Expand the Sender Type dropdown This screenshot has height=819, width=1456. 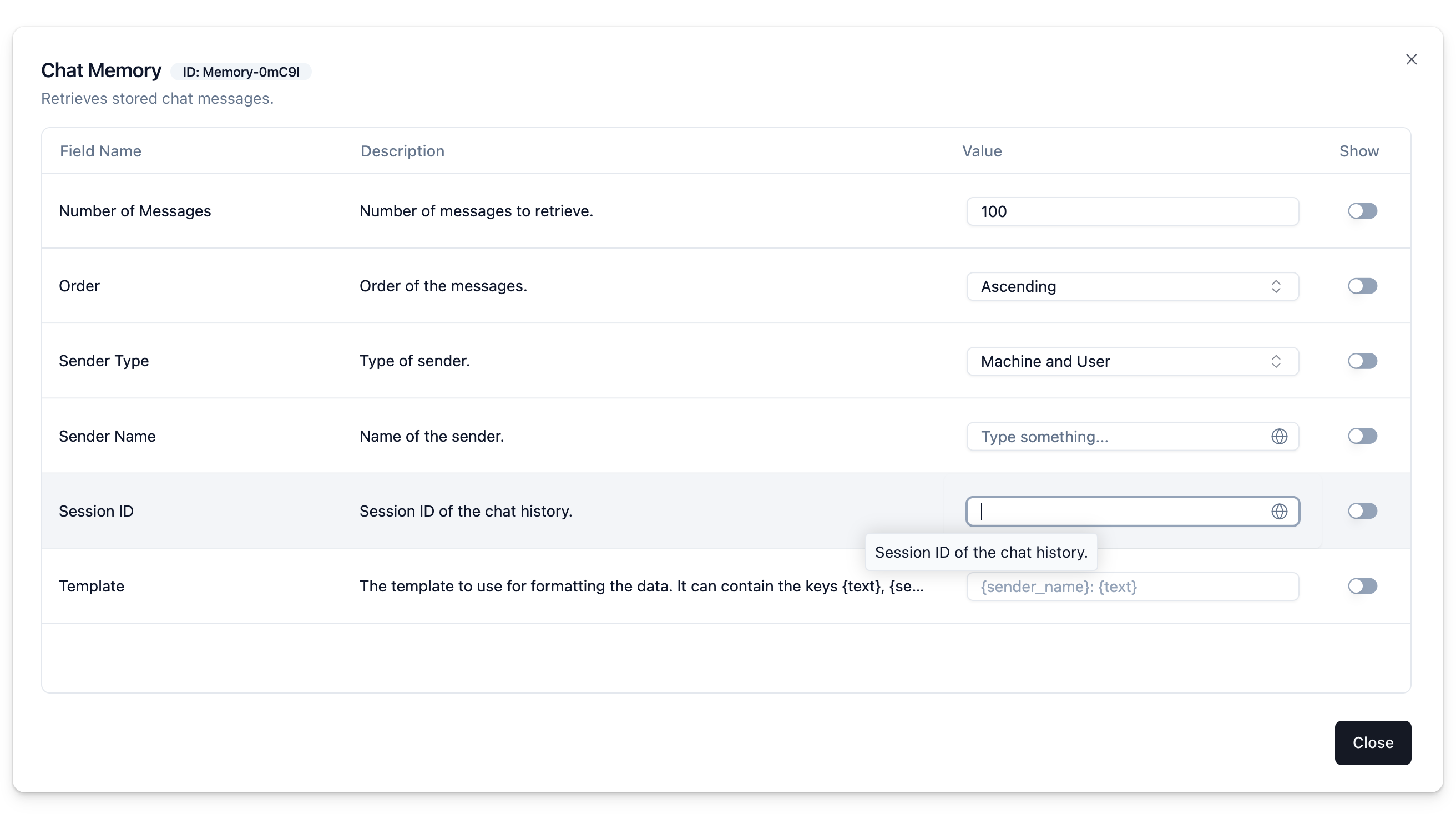tap(1132, 361)
